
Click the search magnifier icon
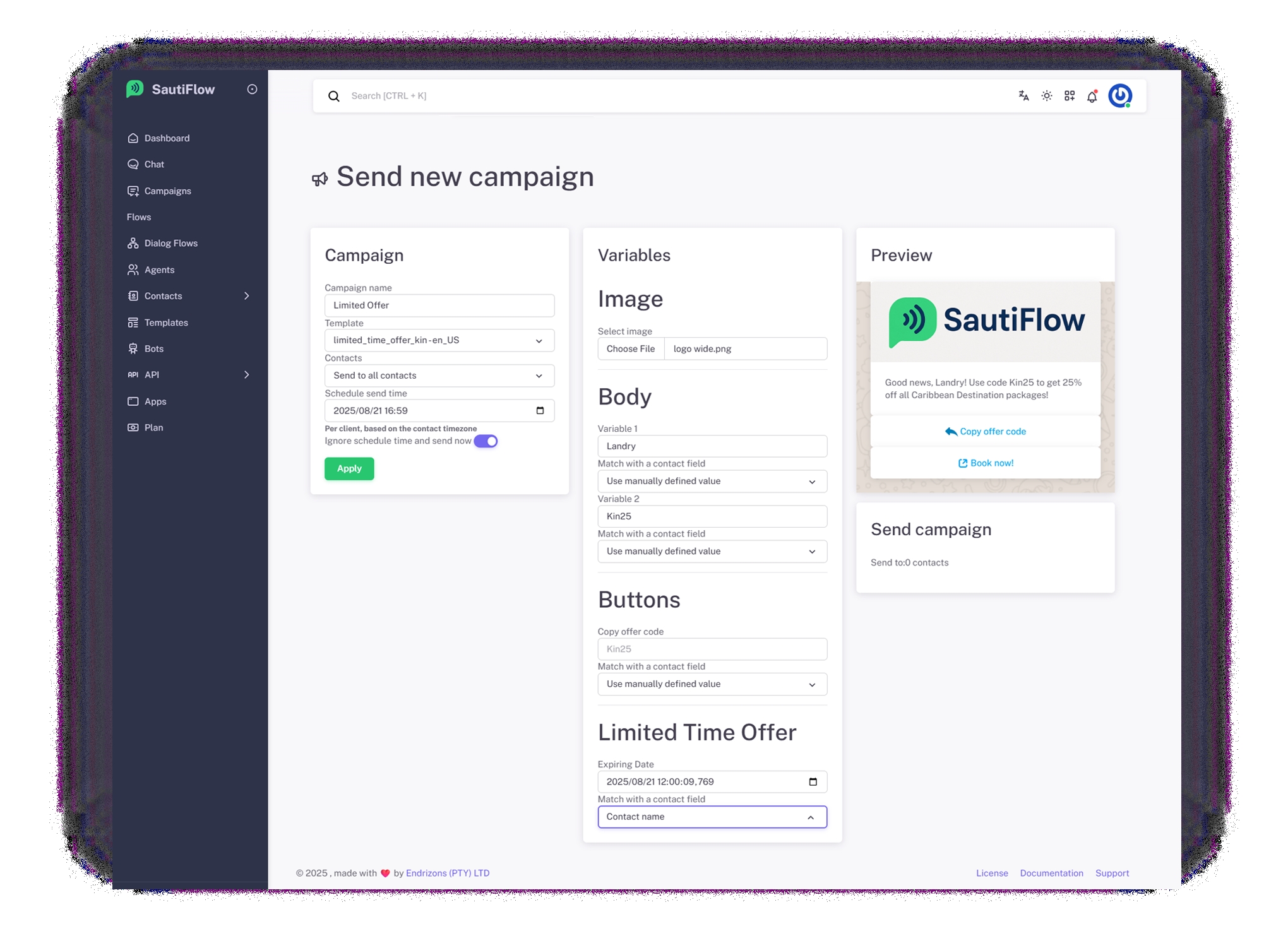[333, 96]
